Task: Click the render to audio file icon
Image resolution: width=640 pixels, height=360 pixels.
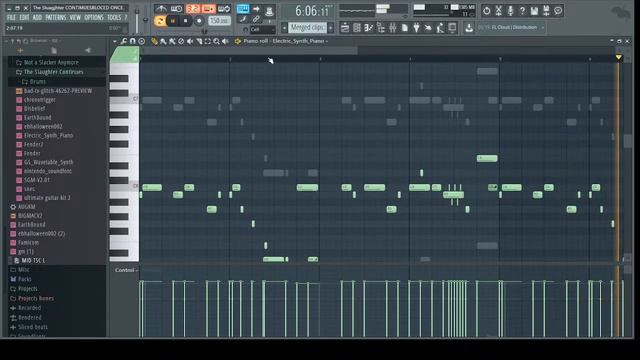Action: click(546, 11)
